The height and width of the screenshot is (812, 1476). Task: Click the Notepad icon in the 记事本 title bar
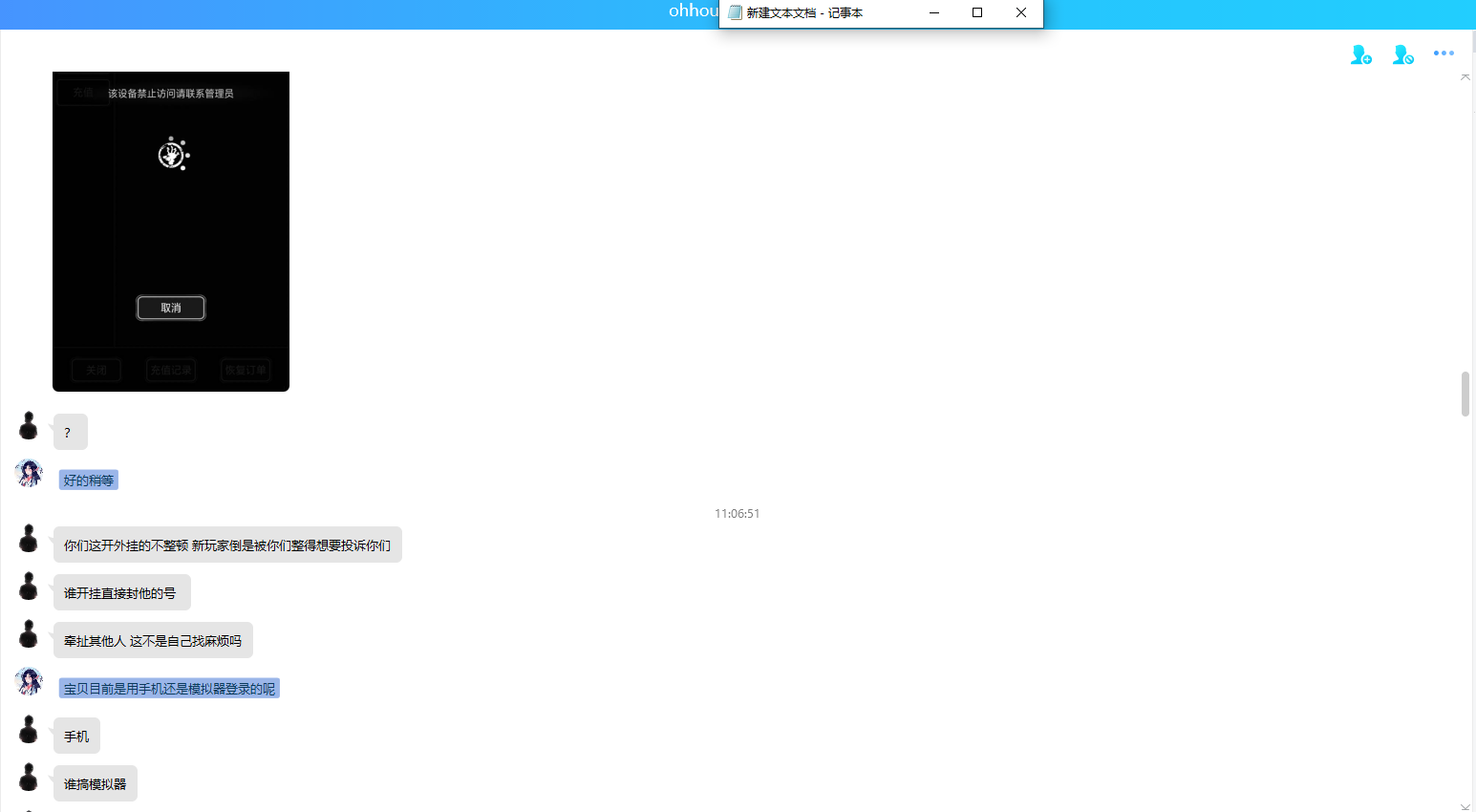point(735,12)
